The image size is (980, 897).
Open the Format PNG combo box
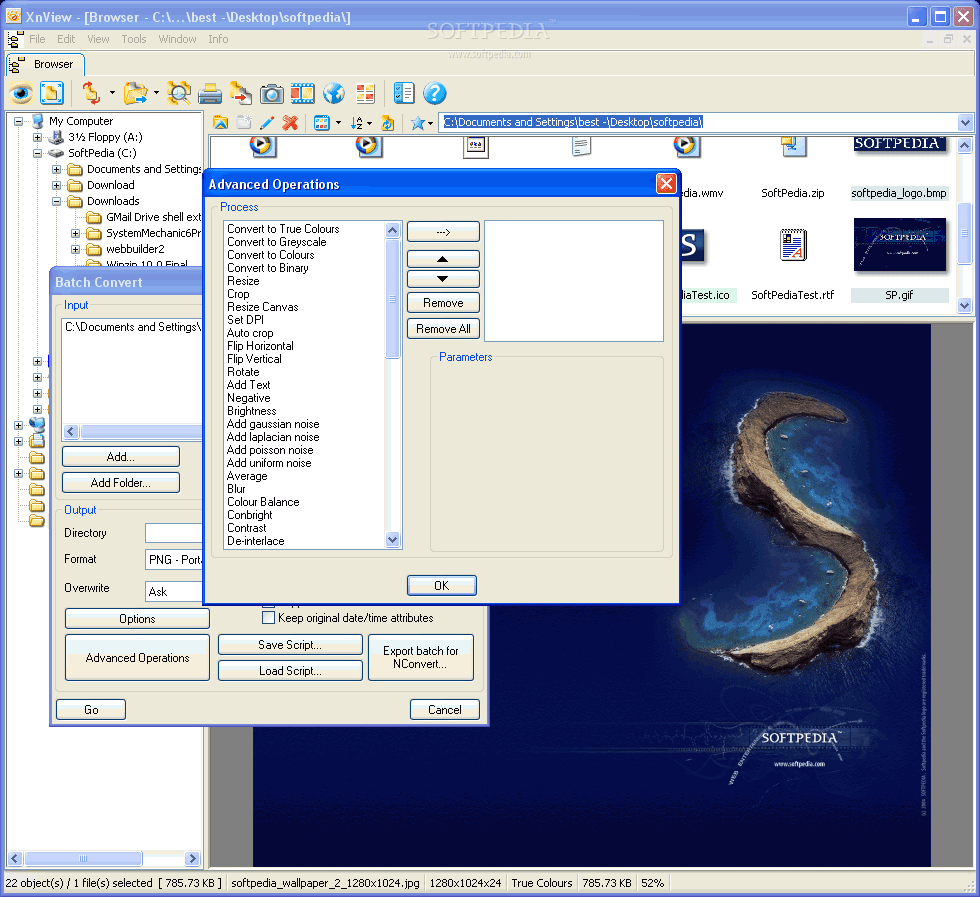click(174, 559)
